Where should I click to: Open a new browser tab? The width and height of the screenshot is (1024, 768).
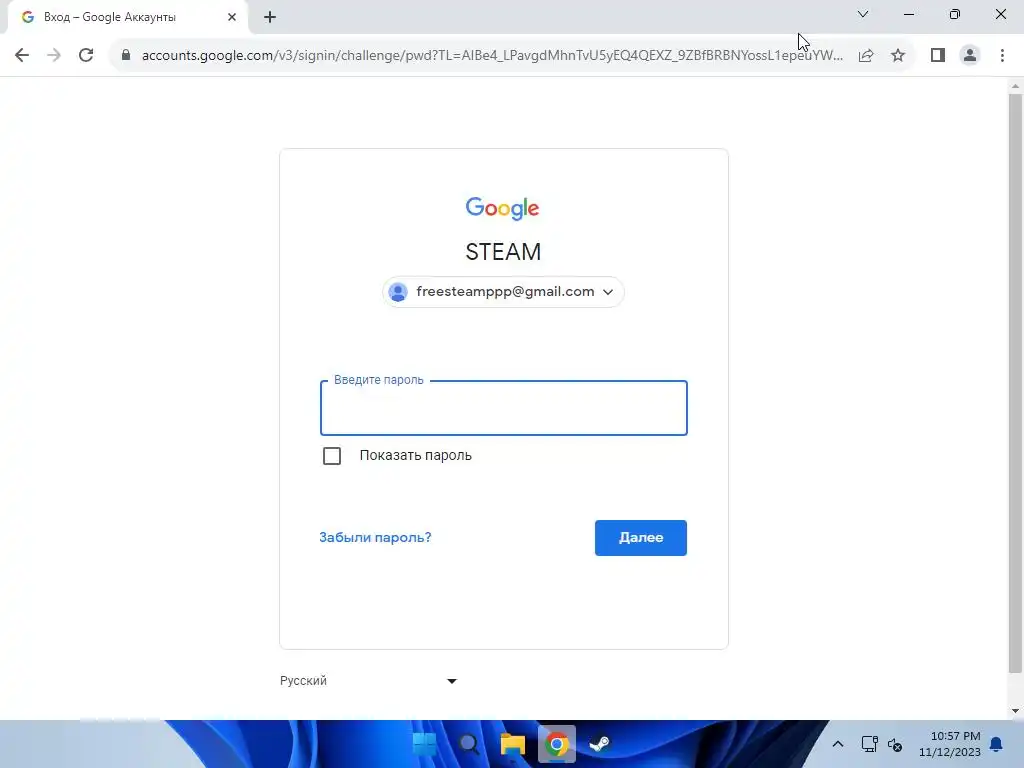270,17
